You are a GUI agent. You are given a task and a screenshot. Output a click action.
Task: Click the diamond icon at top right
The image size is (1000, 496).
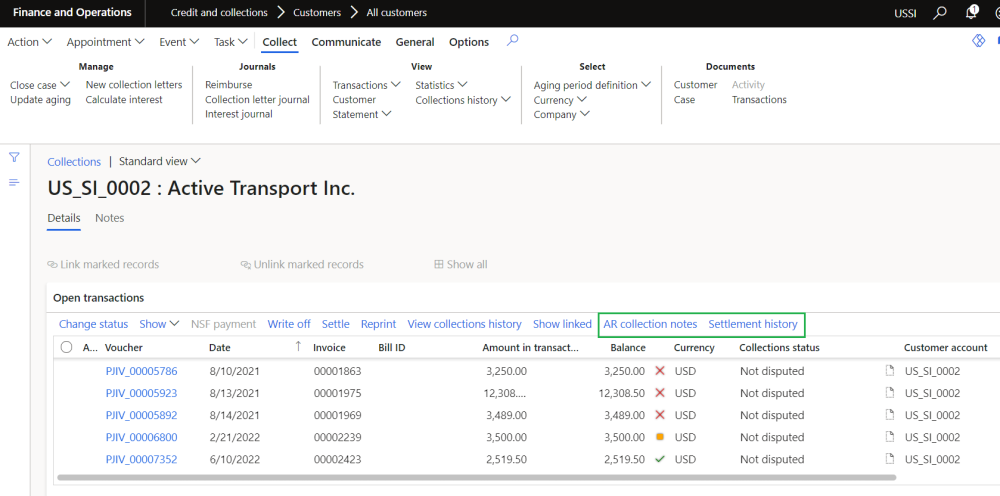click(979, 41)
